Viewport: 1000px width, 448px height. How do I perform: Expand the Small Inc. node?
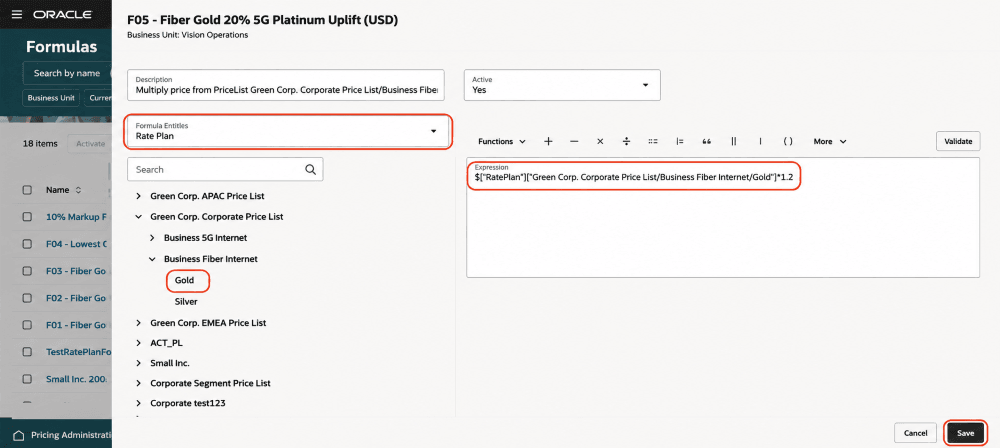pyautogui.click(x=138, y=363)
